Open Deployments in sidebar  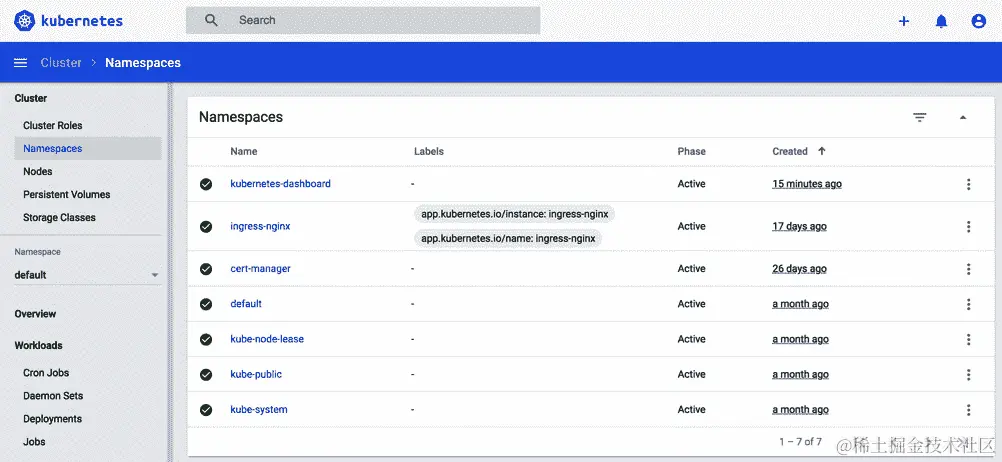click(x=52, y=419)
